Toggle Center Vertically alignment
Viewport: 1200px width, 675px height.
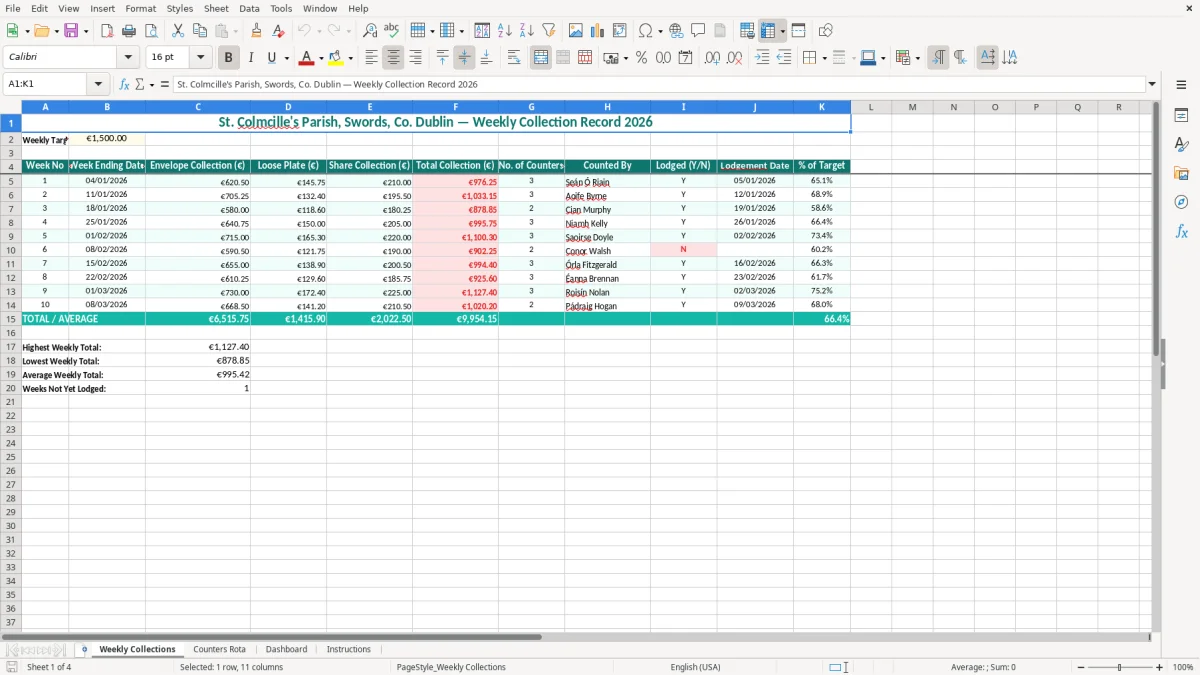[464, 58]
